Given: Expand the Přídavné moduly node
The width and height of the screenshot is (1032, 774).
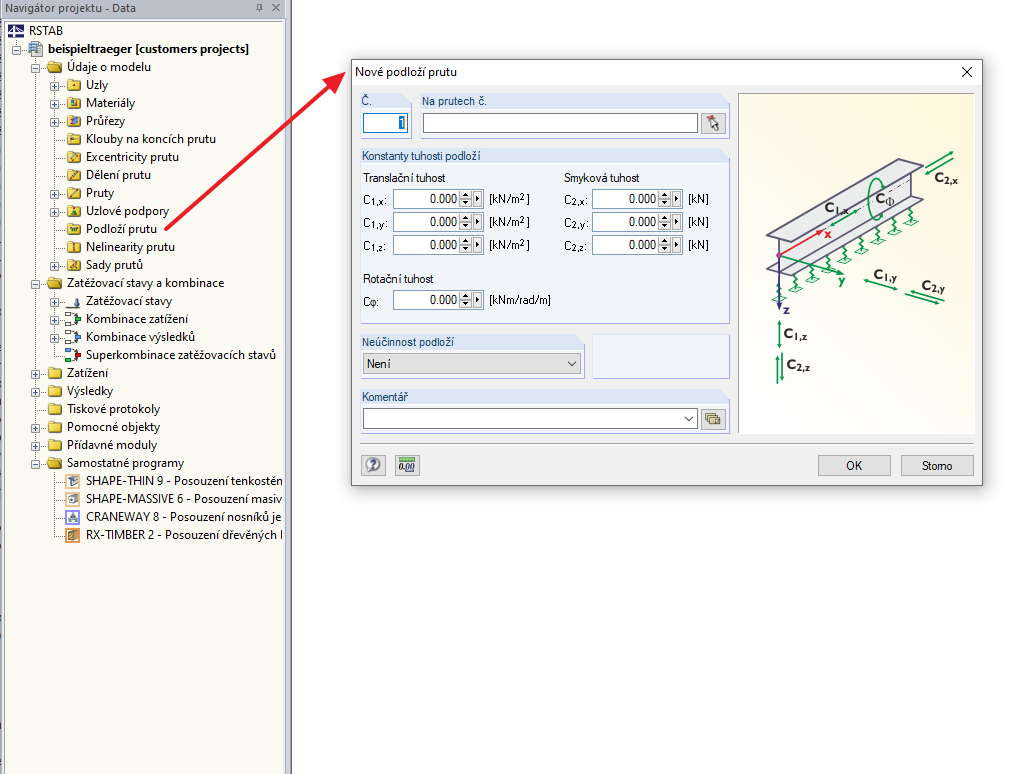Looking at the screenshot, I should pyautogui.click(x=36, y=446).
